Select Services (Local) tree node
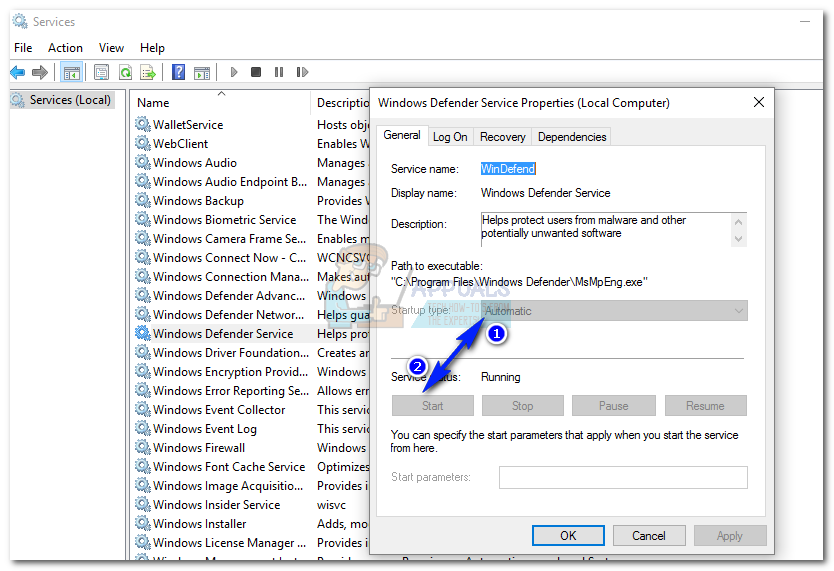Image resolution: width=834 pixels, height=571 pixels. (62, 100)
